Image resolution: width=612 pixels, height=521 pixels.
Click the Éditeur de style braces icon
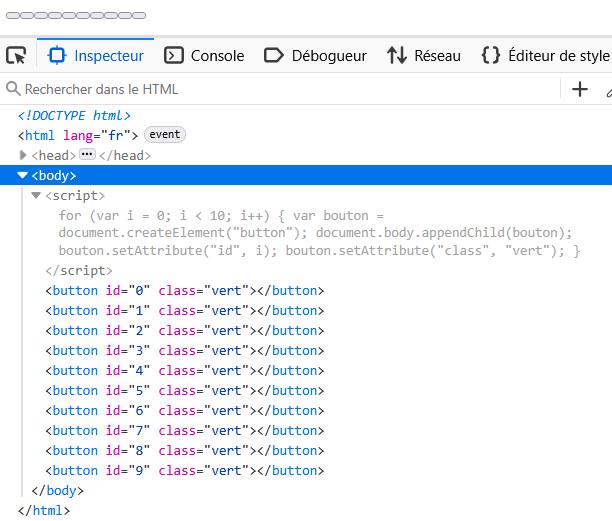(491, 55)
